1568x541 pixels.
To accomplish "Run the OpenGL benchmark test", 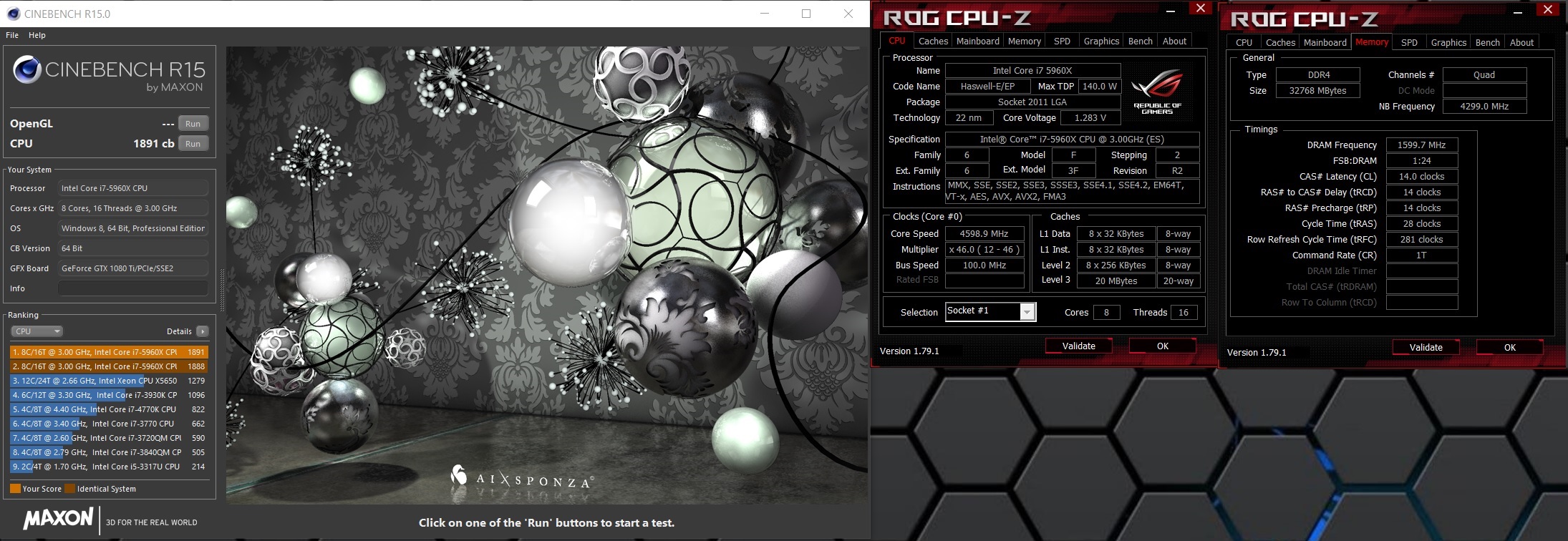I will click(x=193, y=124).
